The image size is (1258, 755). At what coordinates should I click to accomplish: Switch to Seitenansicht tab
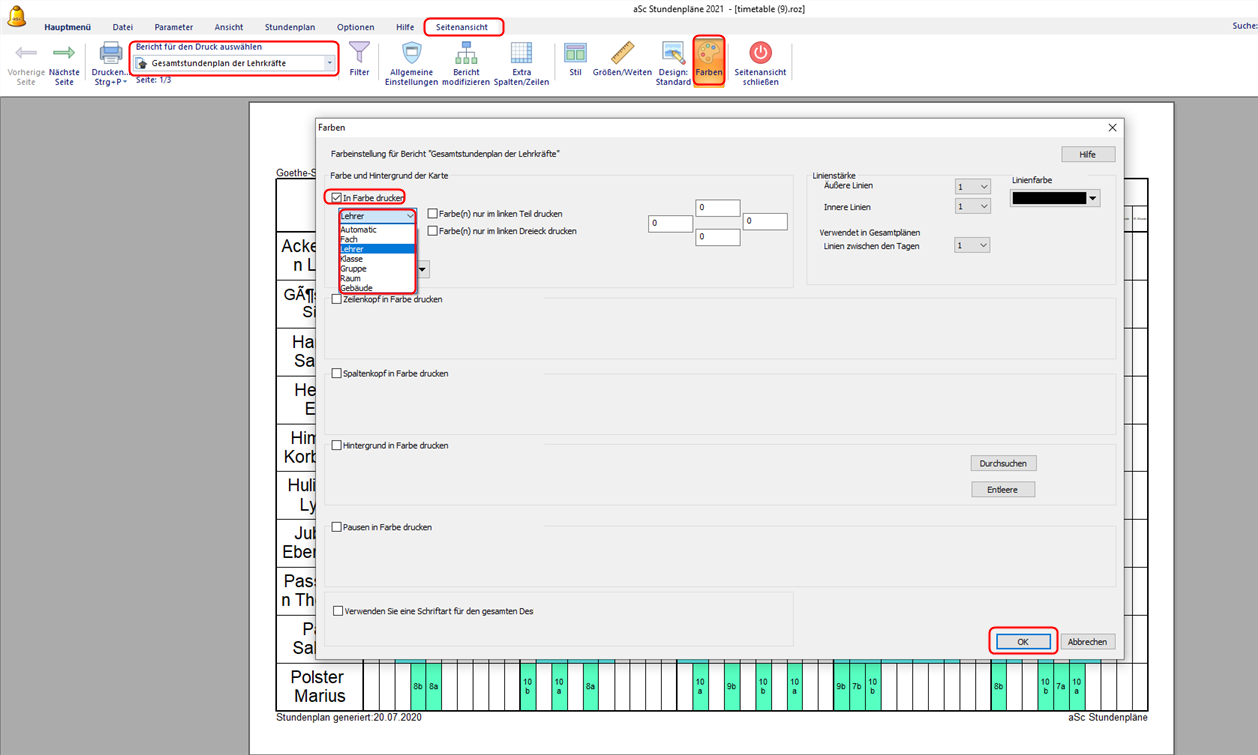pos(463,27)
